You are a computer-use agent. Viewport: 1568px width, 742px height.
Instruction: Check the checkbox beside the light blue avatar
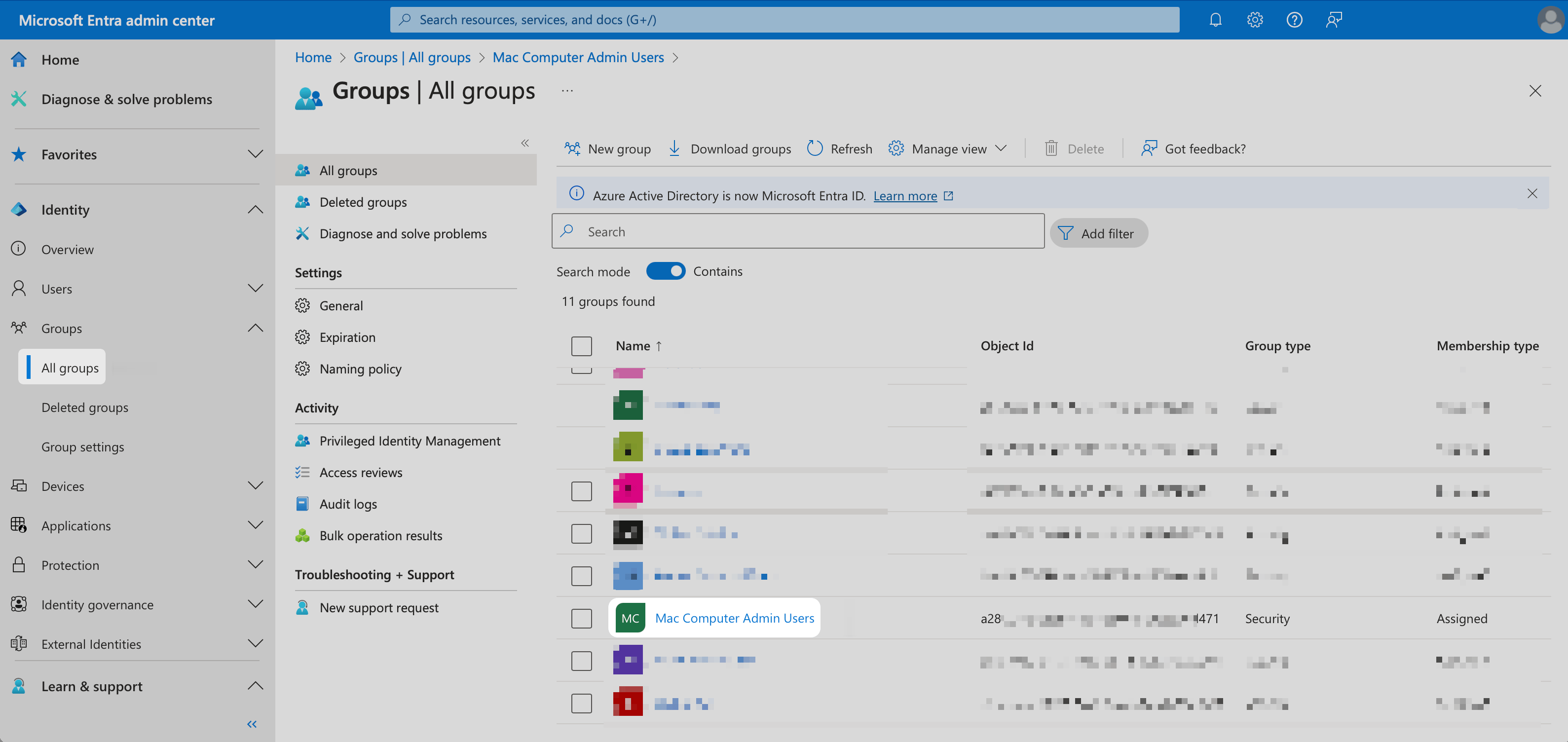point(581,576)
